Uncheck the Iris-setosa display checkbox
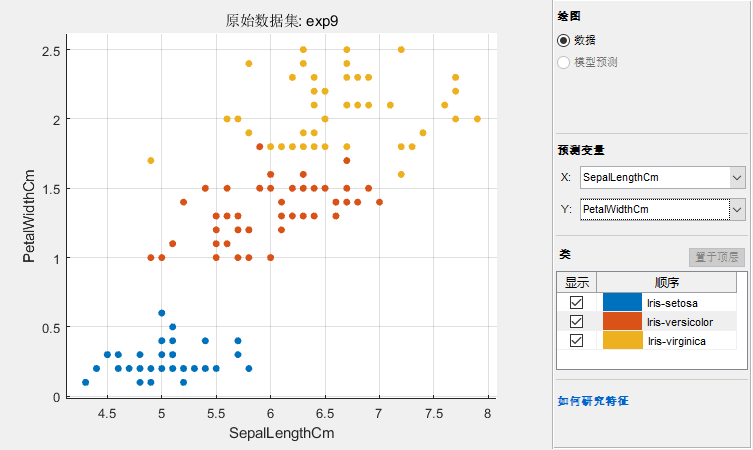Image resolution: width=753 pixels, height=450 pixels. tap(576, 302)
